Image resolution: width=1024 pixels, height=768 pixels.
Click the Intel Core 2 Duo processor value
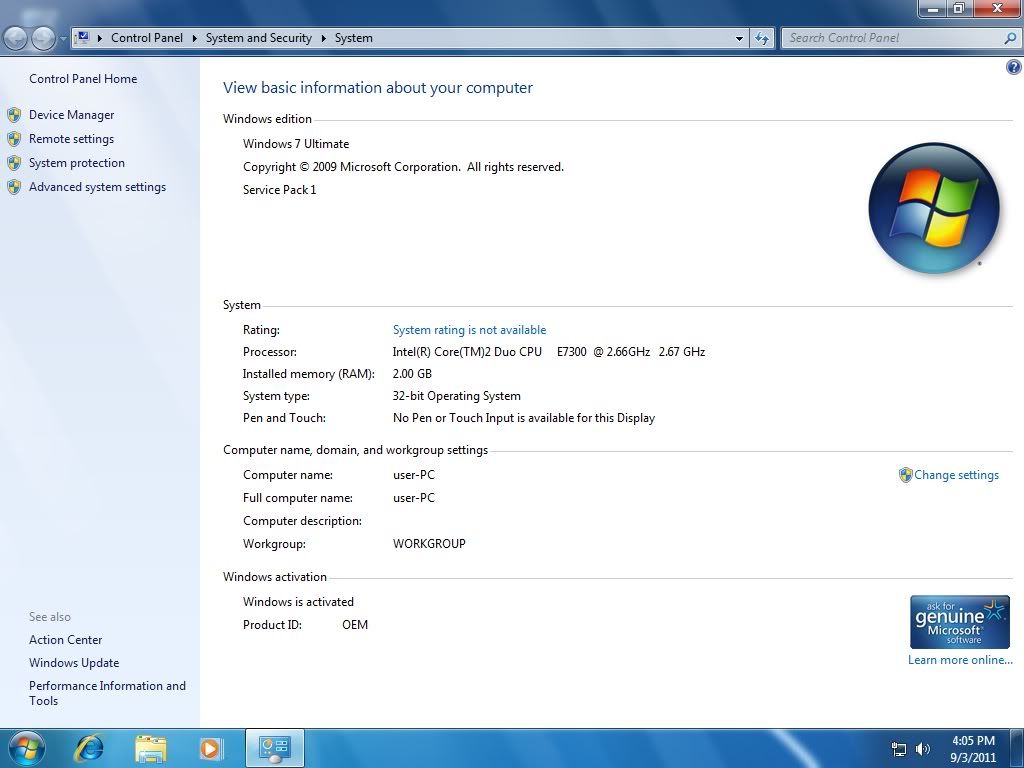tap(549, 352)
